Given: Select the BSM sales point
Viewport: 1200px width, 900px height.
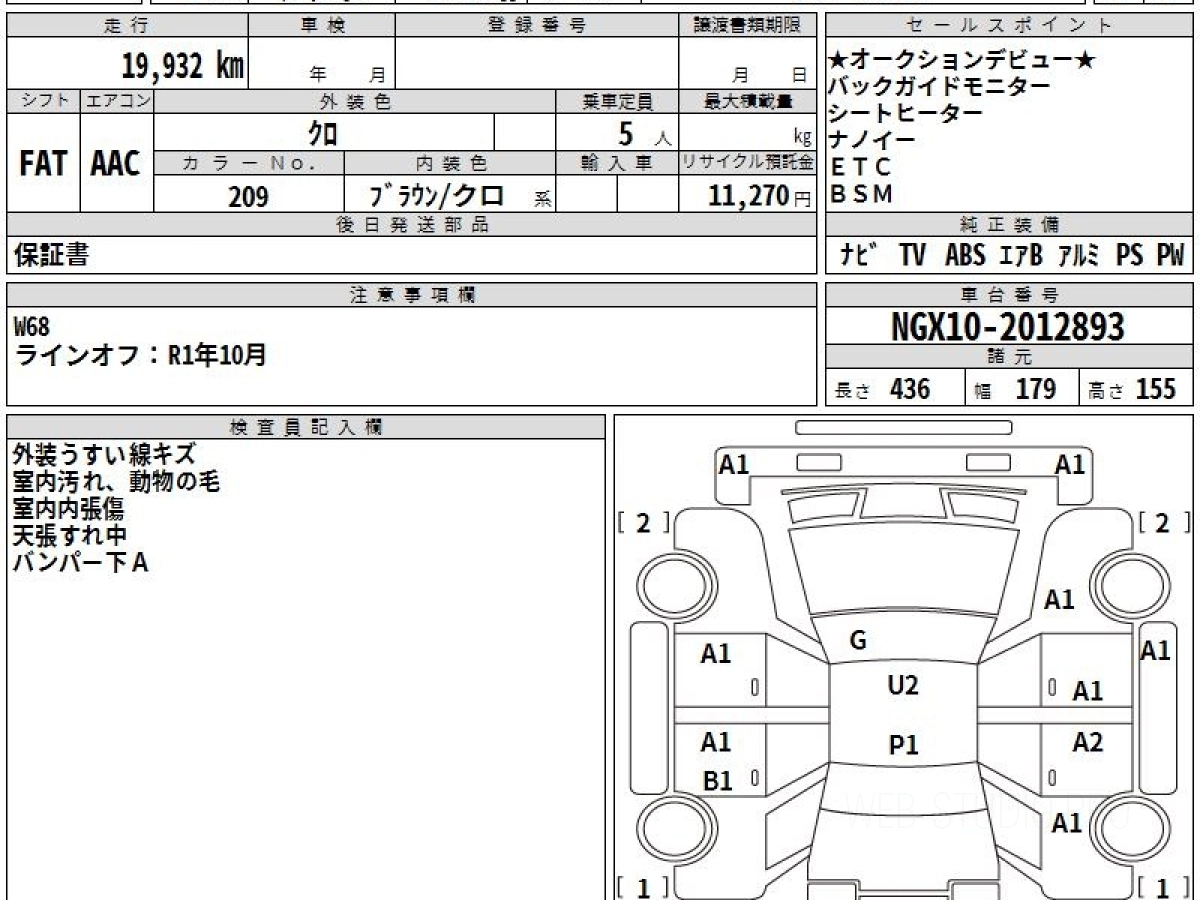Looking at the screenshot, I should click(x=862, y=194).
